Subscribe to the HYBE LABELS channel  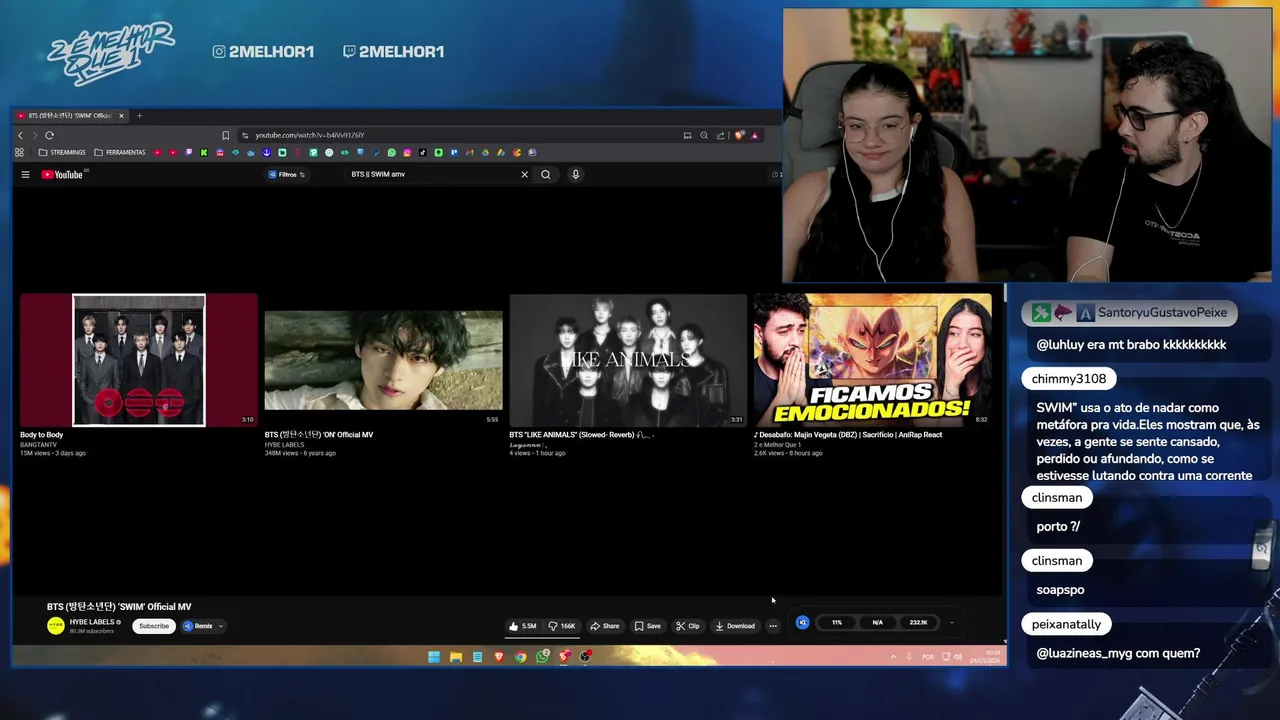154,626
